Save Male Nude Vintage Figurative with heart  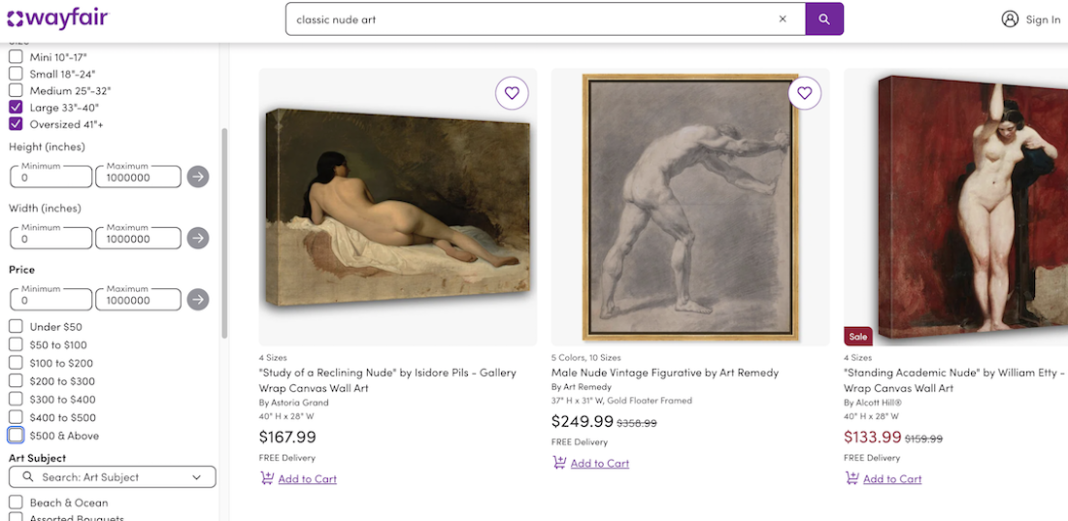click(x=804, y=93)
